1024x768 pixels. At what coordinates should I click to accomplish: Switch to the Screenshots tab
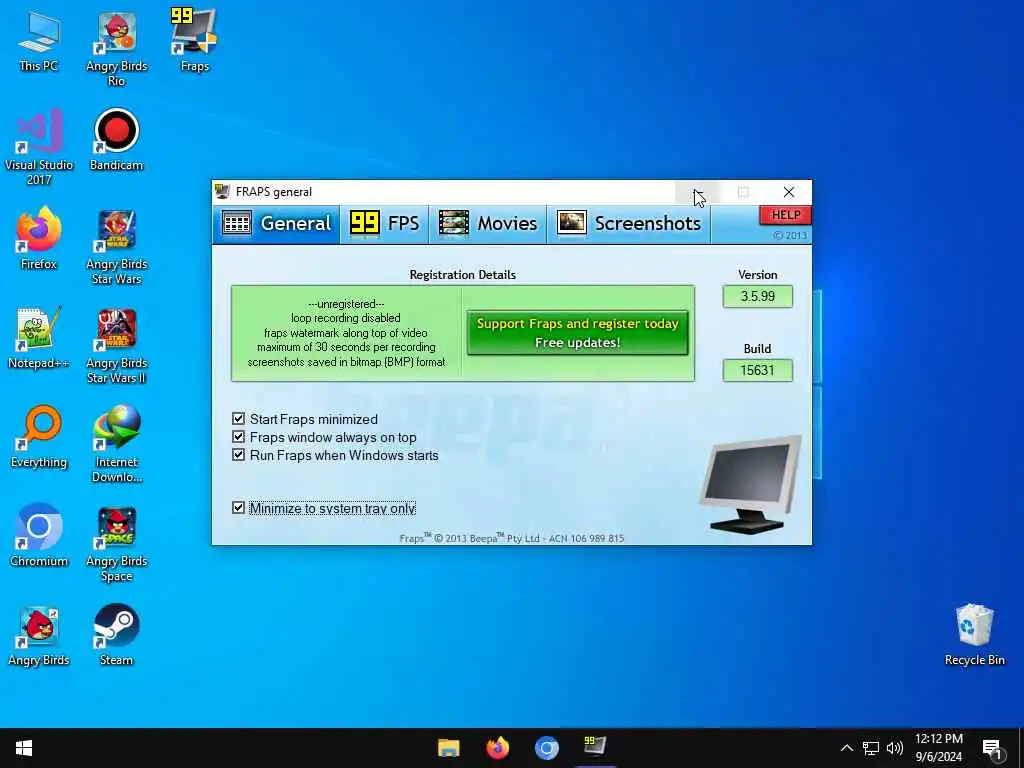(629, 223)
